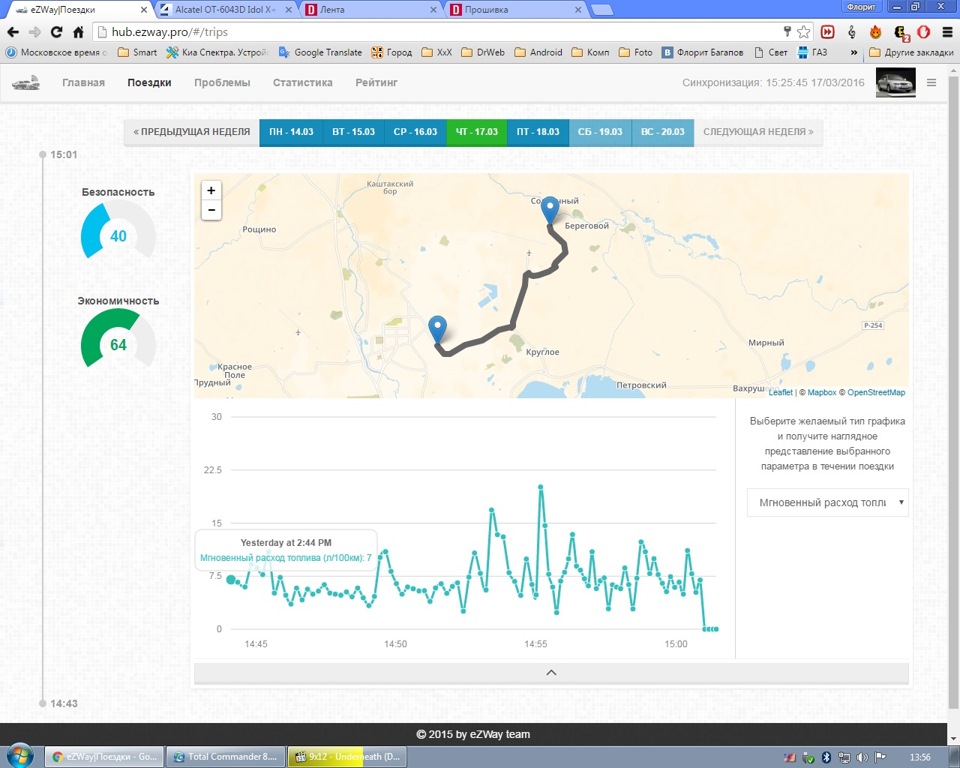
Task: Select Friday ПТ - 18.03 day
Action: pos(538,132)
